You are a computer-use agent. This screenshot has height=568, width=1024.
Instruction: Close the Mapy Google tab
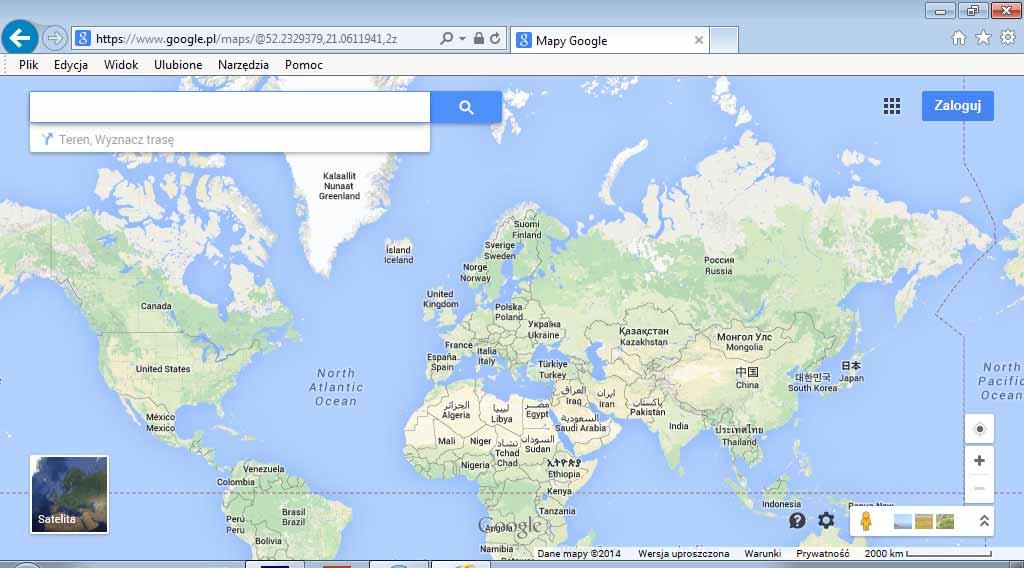pos(699,40)
